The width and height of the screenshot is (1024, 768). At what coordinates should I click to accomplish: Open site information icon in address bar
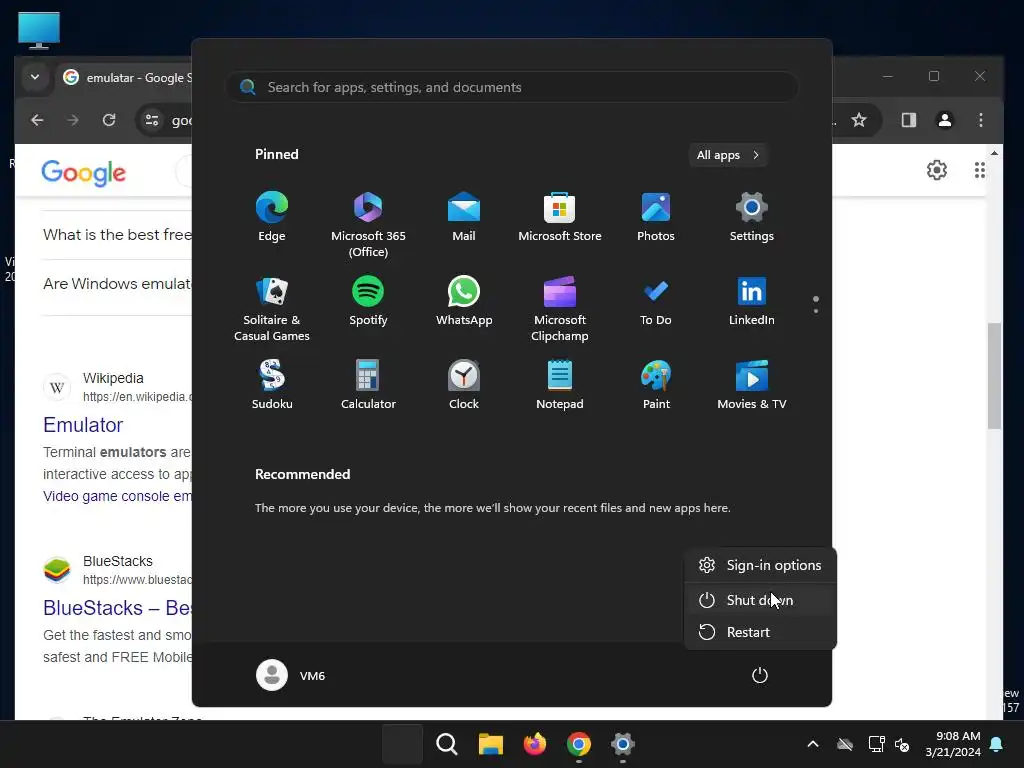click(x=152, y=120)
